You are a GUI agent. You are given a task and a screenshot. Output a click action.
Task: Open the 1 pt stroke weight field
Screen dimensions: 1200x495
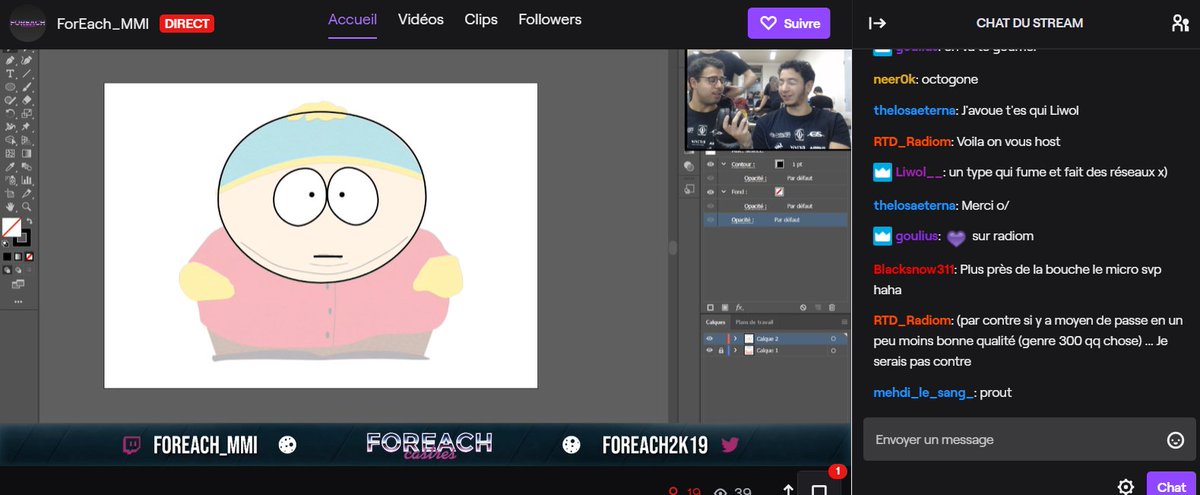click(797, 164)
